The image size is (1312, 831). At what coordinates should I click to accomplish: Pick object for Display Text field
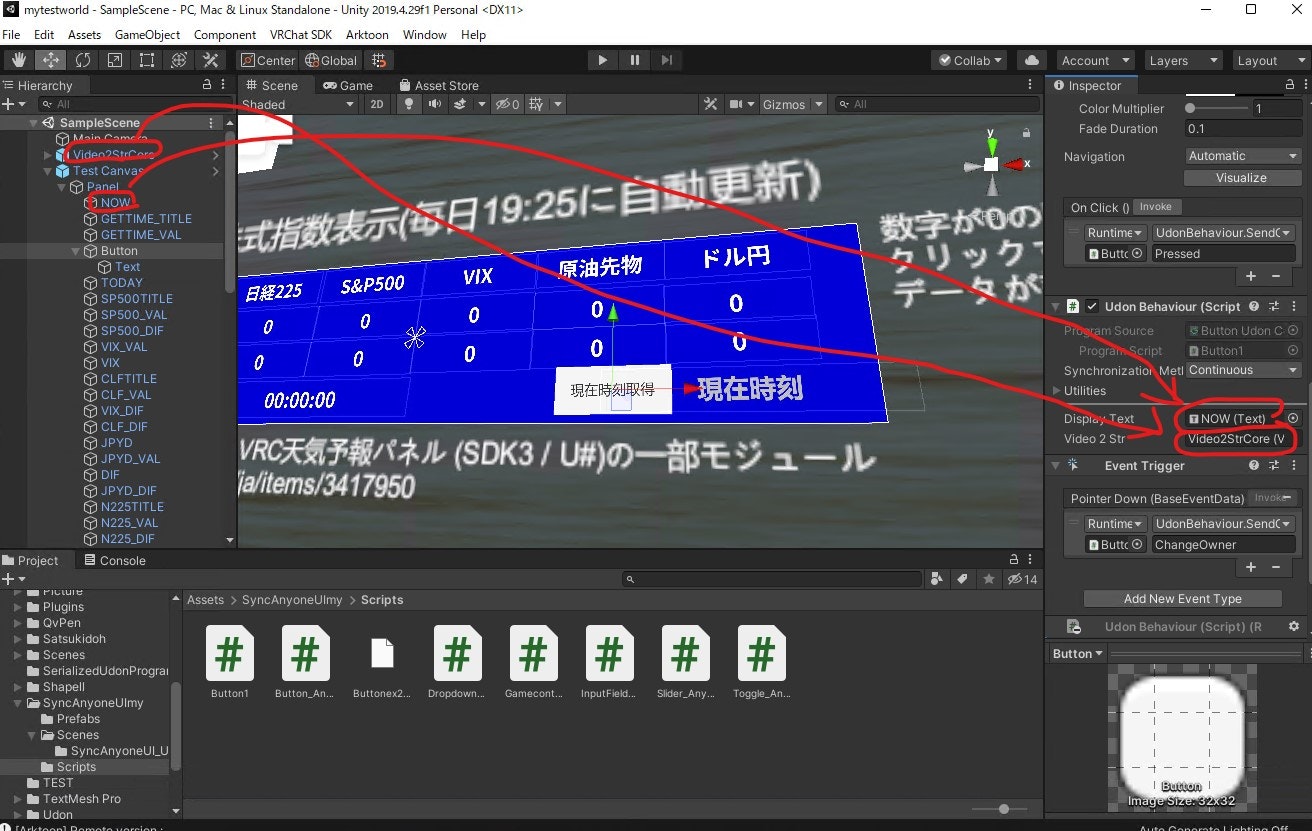pos(1293,418)
